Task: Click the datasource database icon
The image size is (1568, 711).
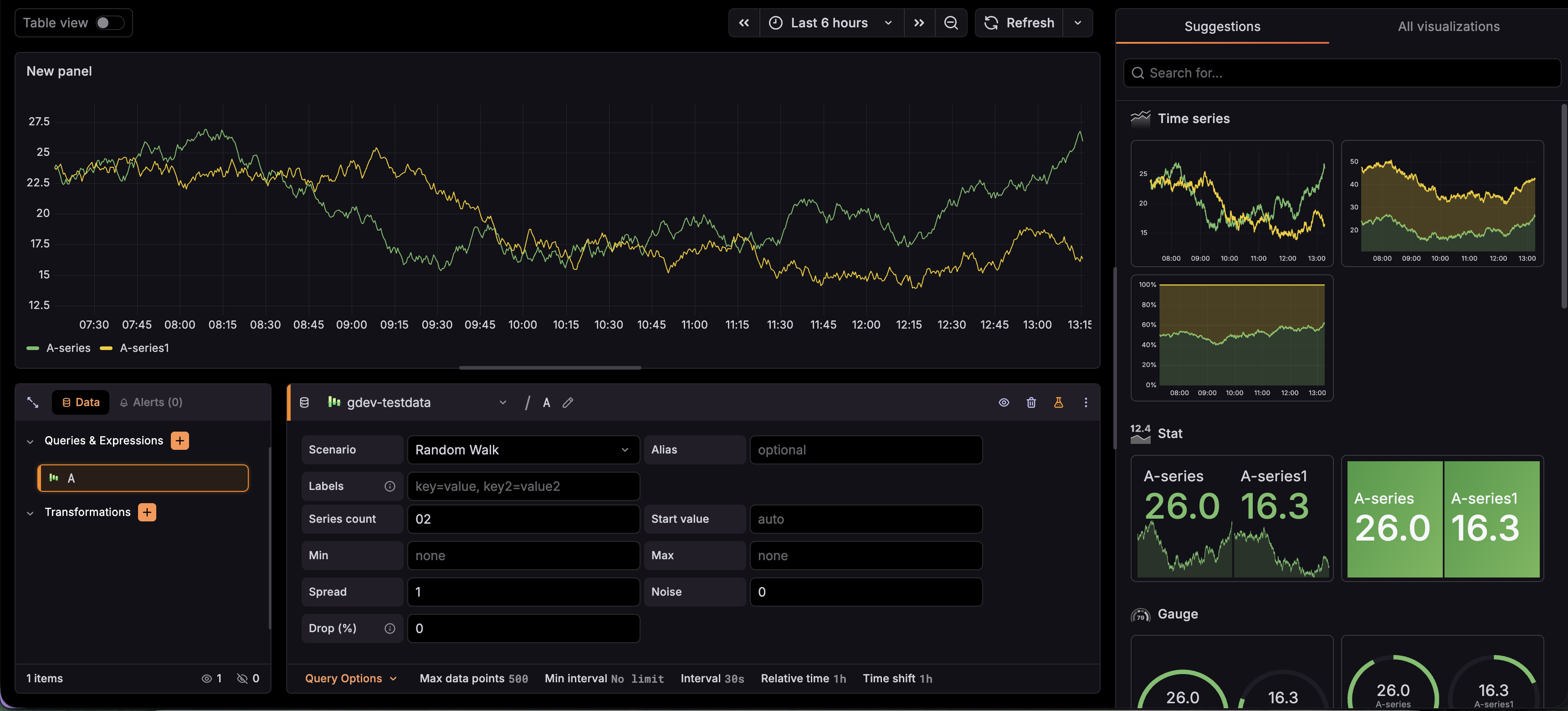Action: pos(304,402)
